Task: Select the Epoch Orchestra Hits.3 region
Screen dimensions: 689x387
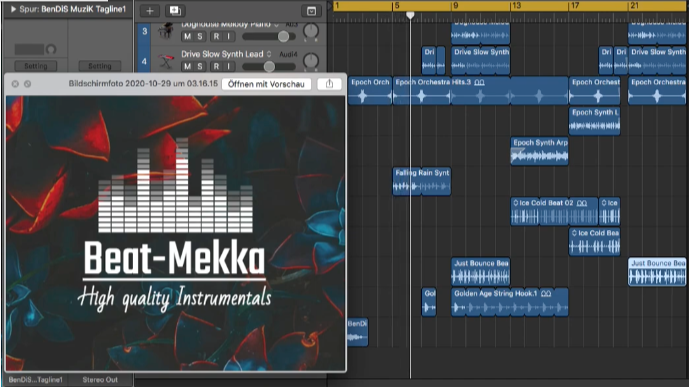Action: click(481, 91)
